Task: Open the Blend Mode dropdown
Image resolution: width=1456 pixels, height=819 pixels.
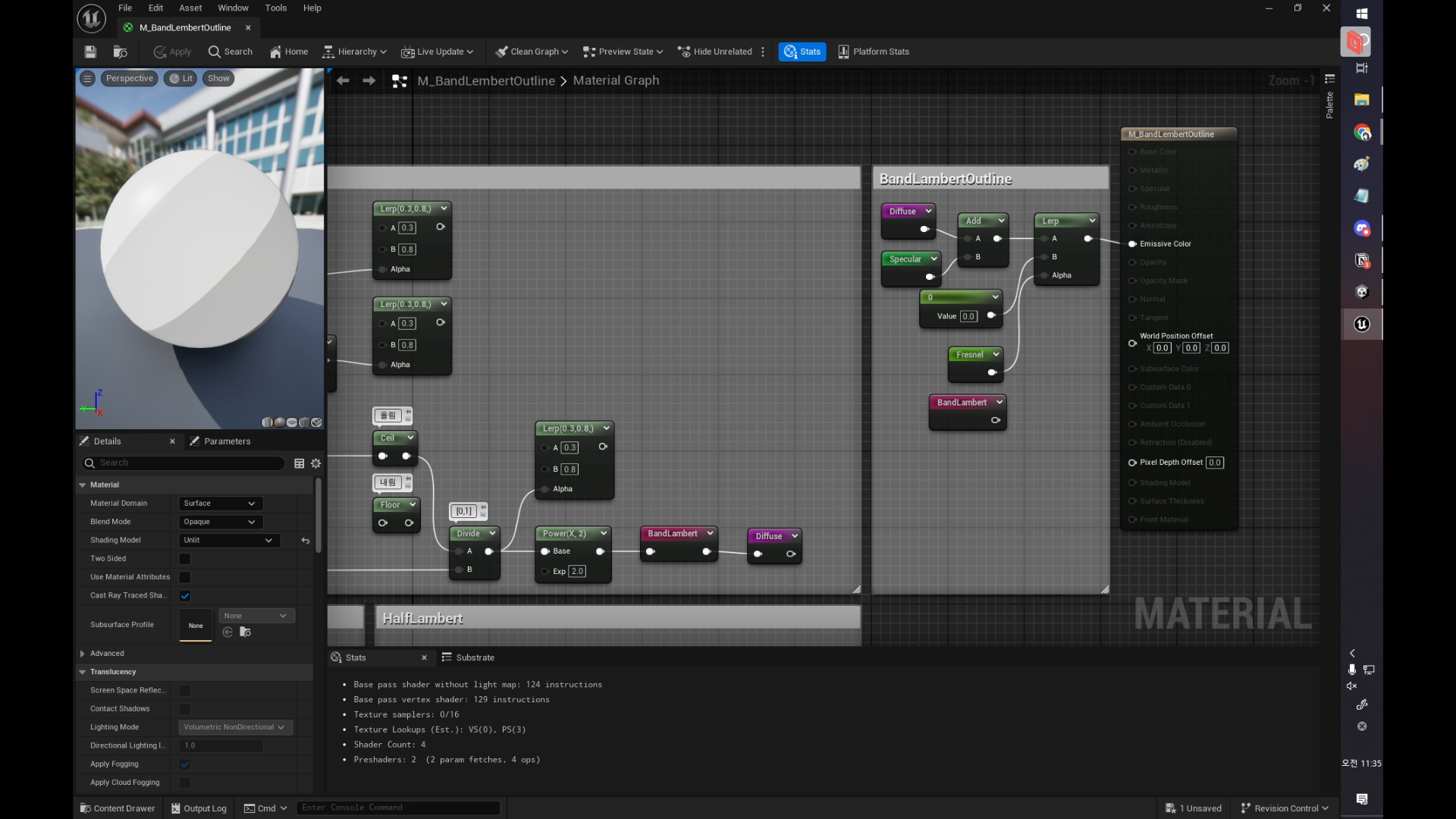Action: [x=220, y=522]
